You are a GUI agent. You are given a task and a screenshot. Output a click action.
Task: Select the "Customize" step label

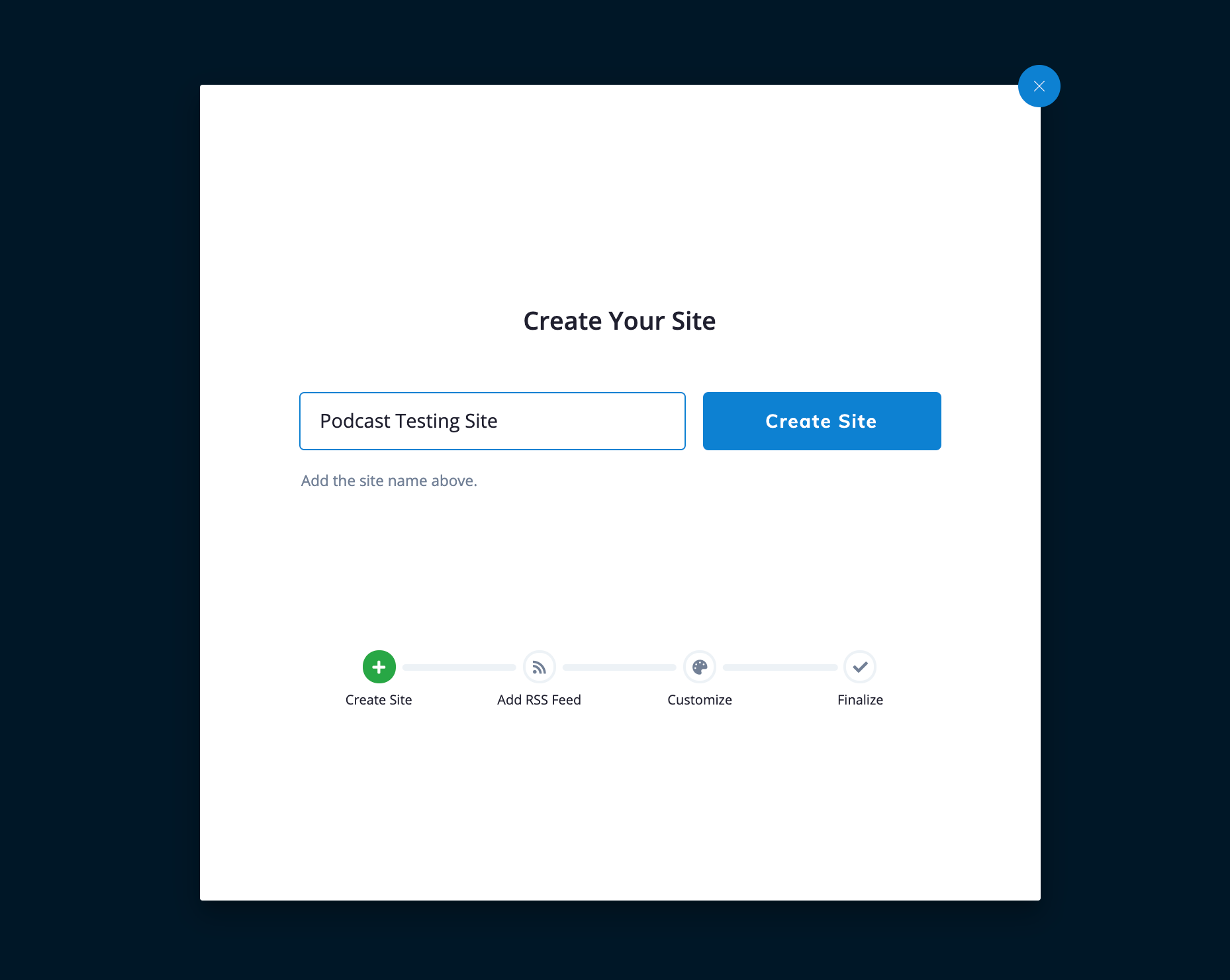(x=700, y=700)
